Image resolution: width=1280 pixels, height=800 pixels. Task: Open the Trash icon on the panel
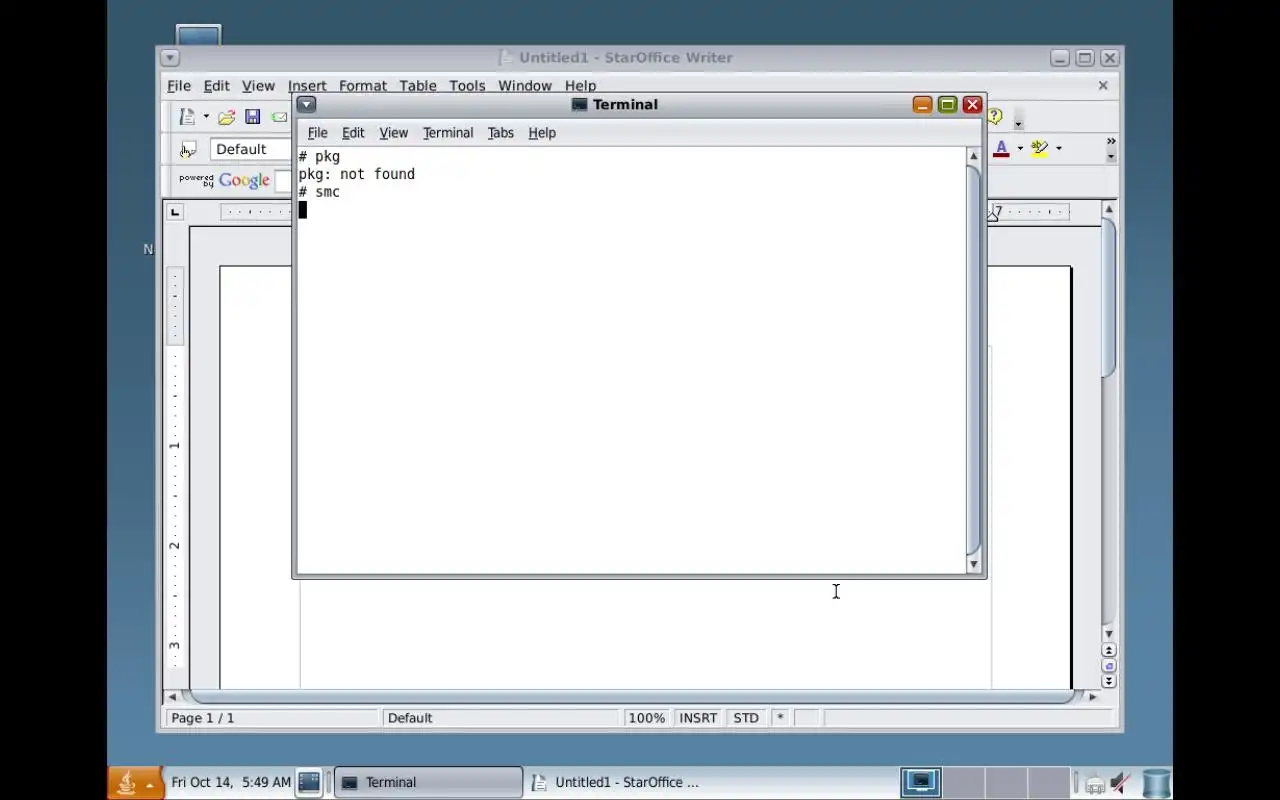click(1156, 783)
